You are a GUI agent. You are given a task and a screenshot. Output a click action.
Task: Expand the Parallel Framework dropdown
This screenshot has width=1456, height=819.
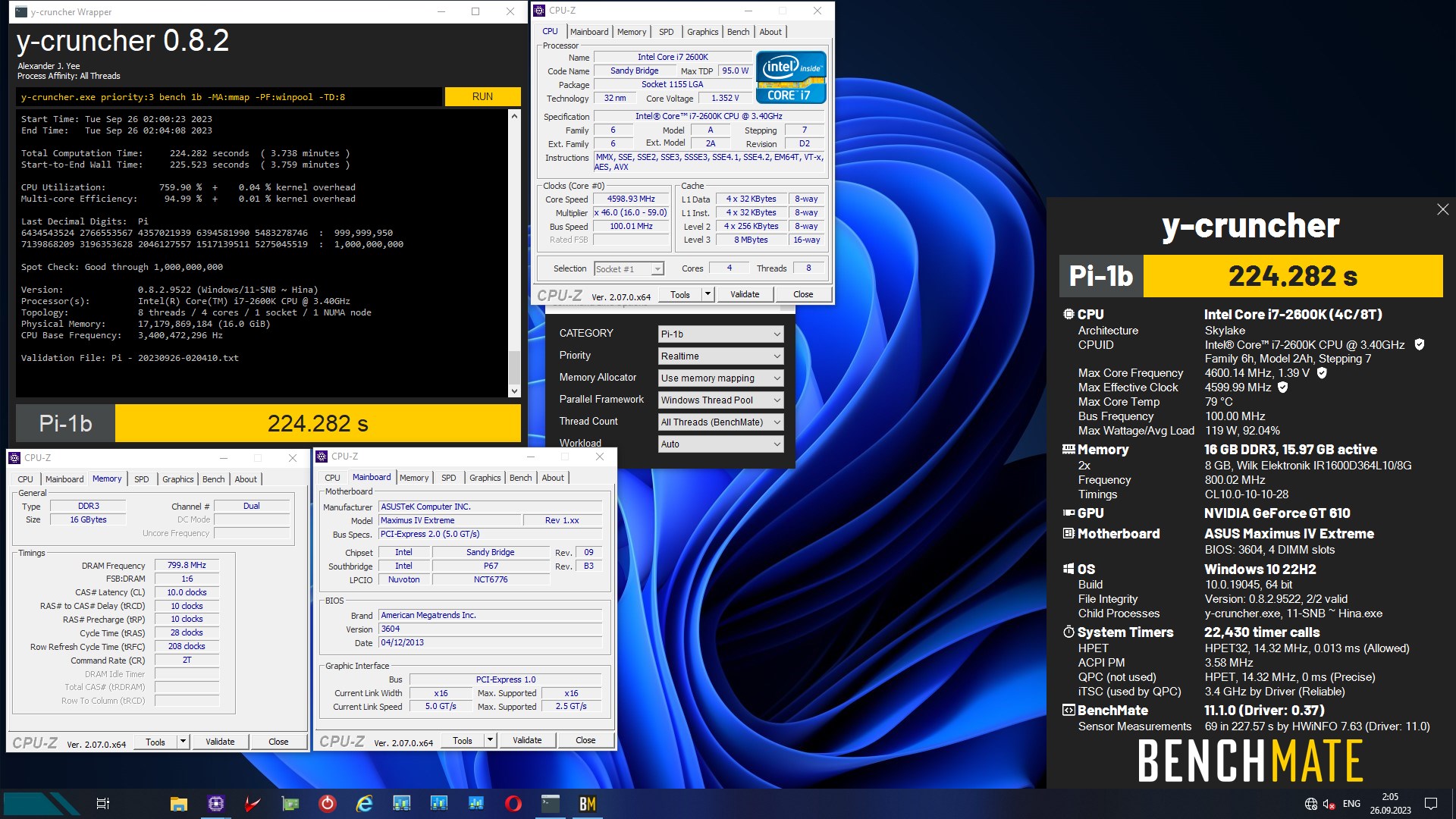coord(720,400)
